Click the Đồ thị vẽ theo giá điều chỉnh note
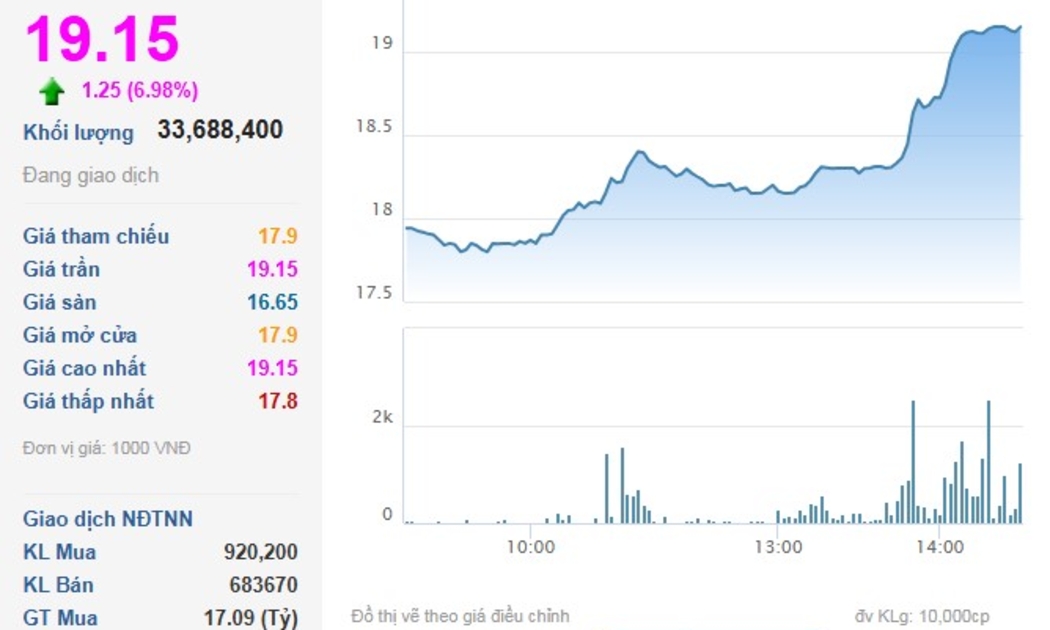This screenshot has height=630, width=1050. tap(460, 616)
